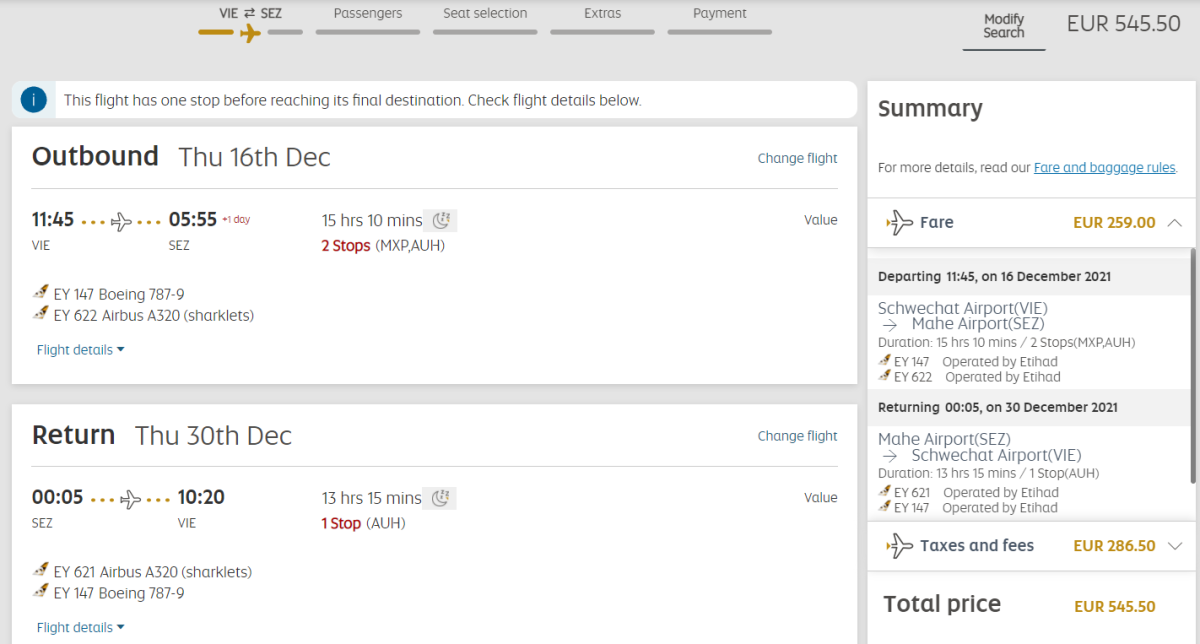Go to the Seat selection step
The image size is (1200, 644).
click(485, 14)
